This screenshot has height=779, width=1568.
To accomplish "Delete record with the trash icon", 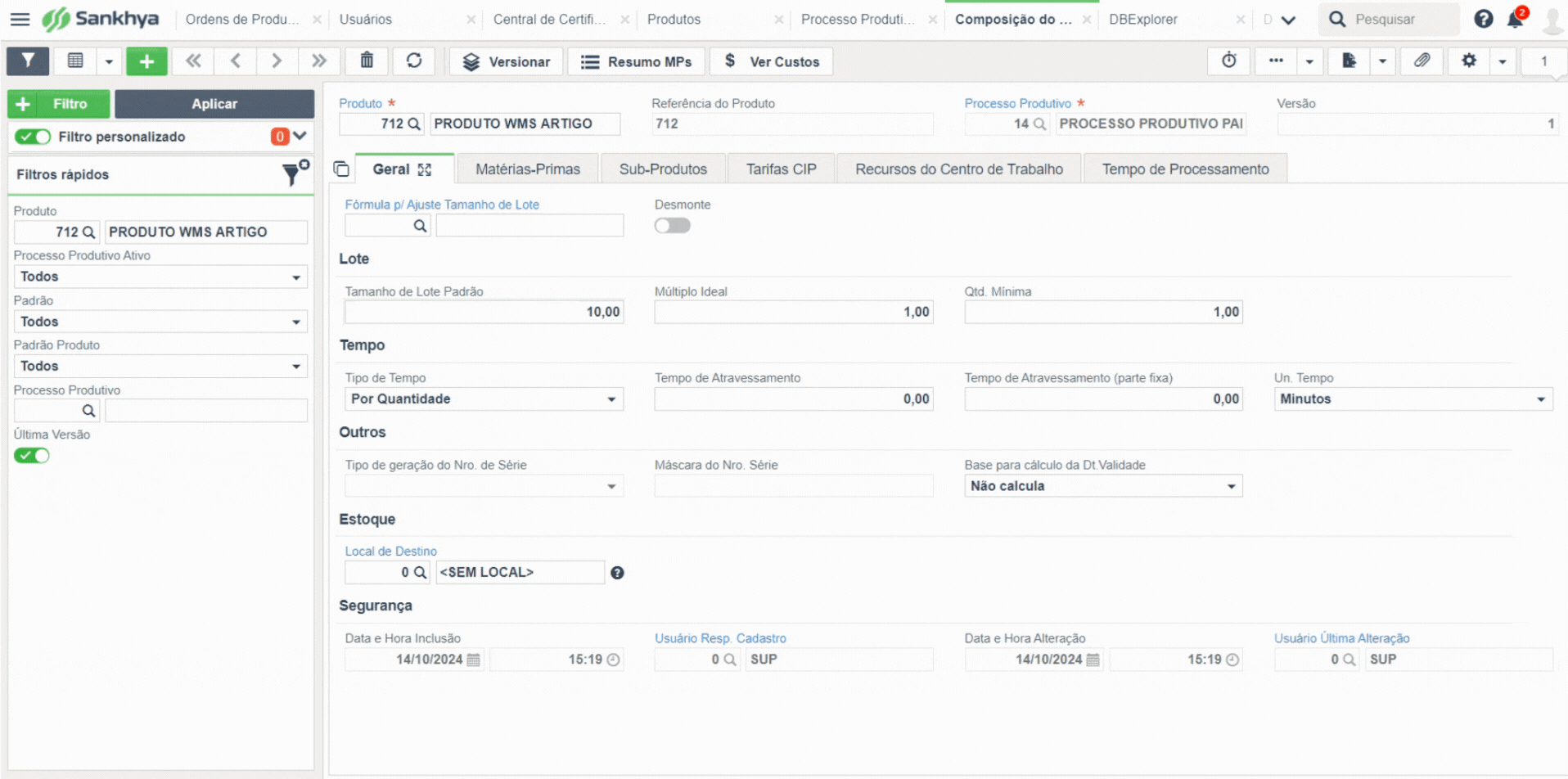I will point(367,61).
